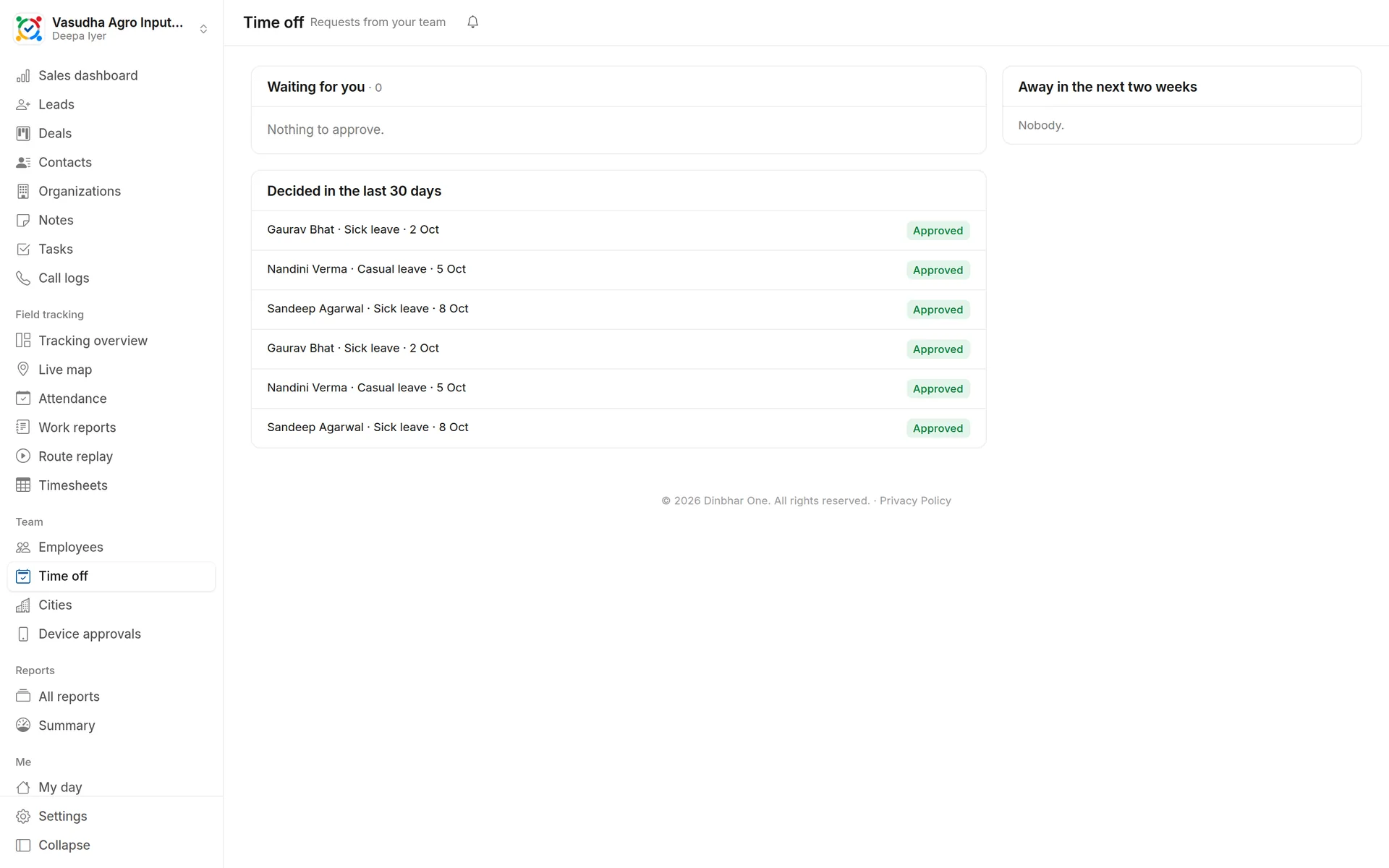Viewport: 1389px width, 868px height.
Task: Open the Summary report page
Action: pyautogui.click(x=111, y=726)
